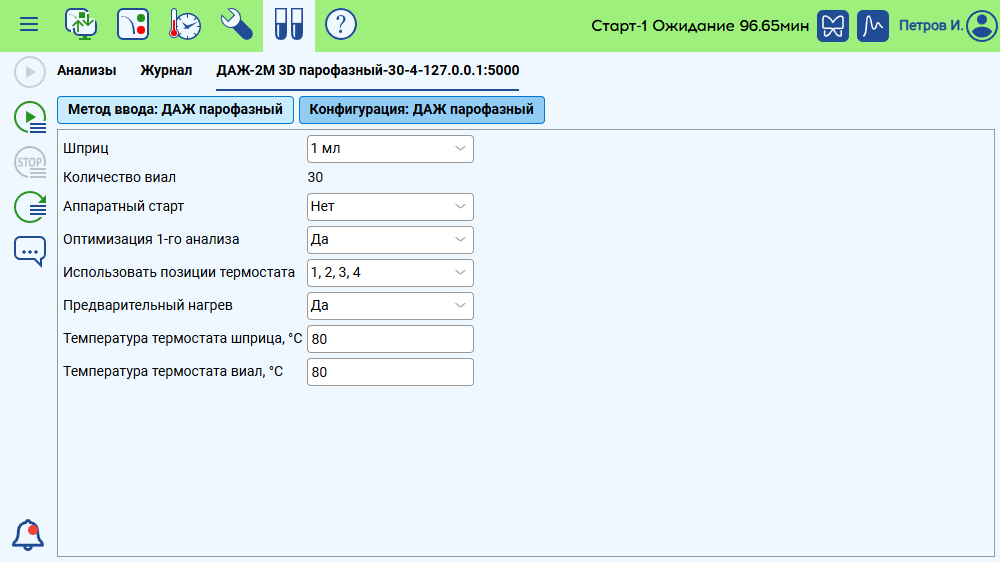This screenshot has width=1000, height=562.
Task: Click the chromatogram peak icon in header
Action: pos(873,25)
